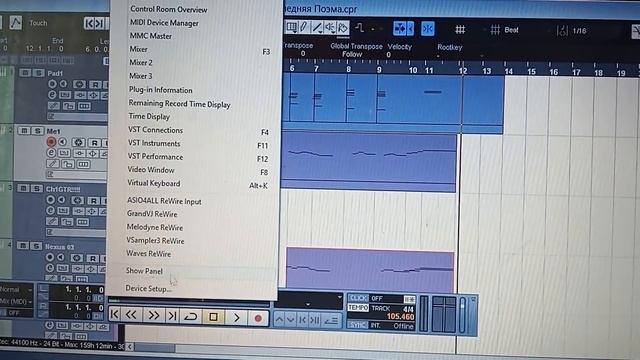This screenshot has width=640, height=360.
Task: Start playback with the Play button
Action: click(x=236, y=318)
